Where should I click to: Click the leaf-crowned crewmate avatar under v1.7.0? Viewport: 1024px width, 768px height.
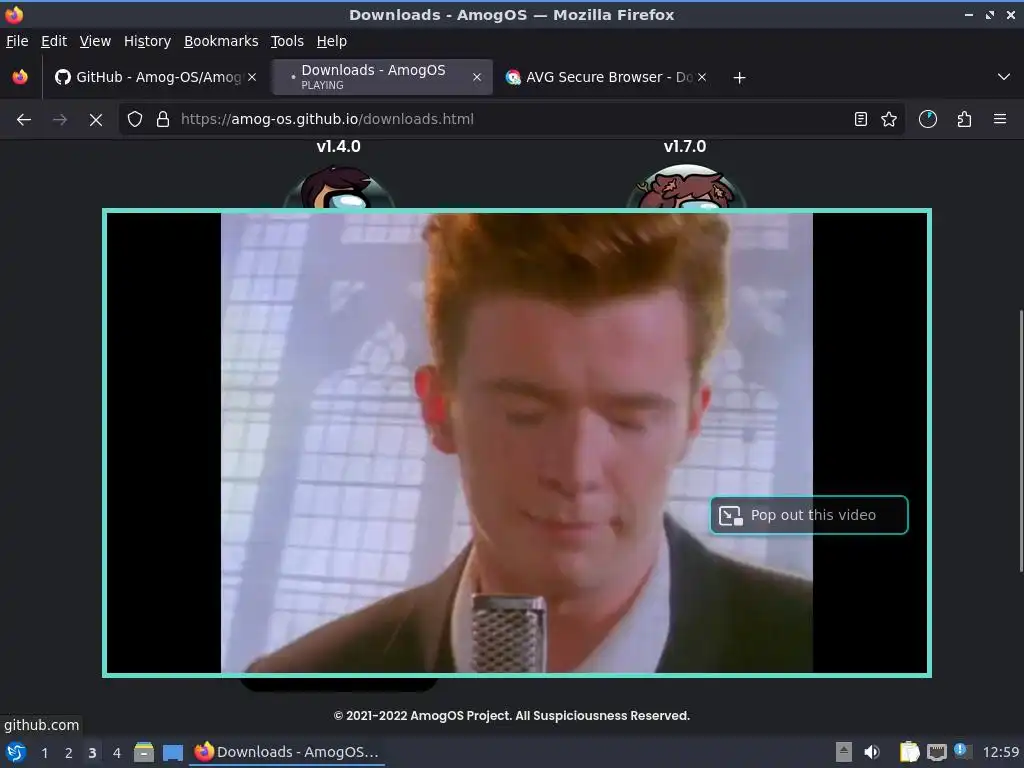pos(685,187)
